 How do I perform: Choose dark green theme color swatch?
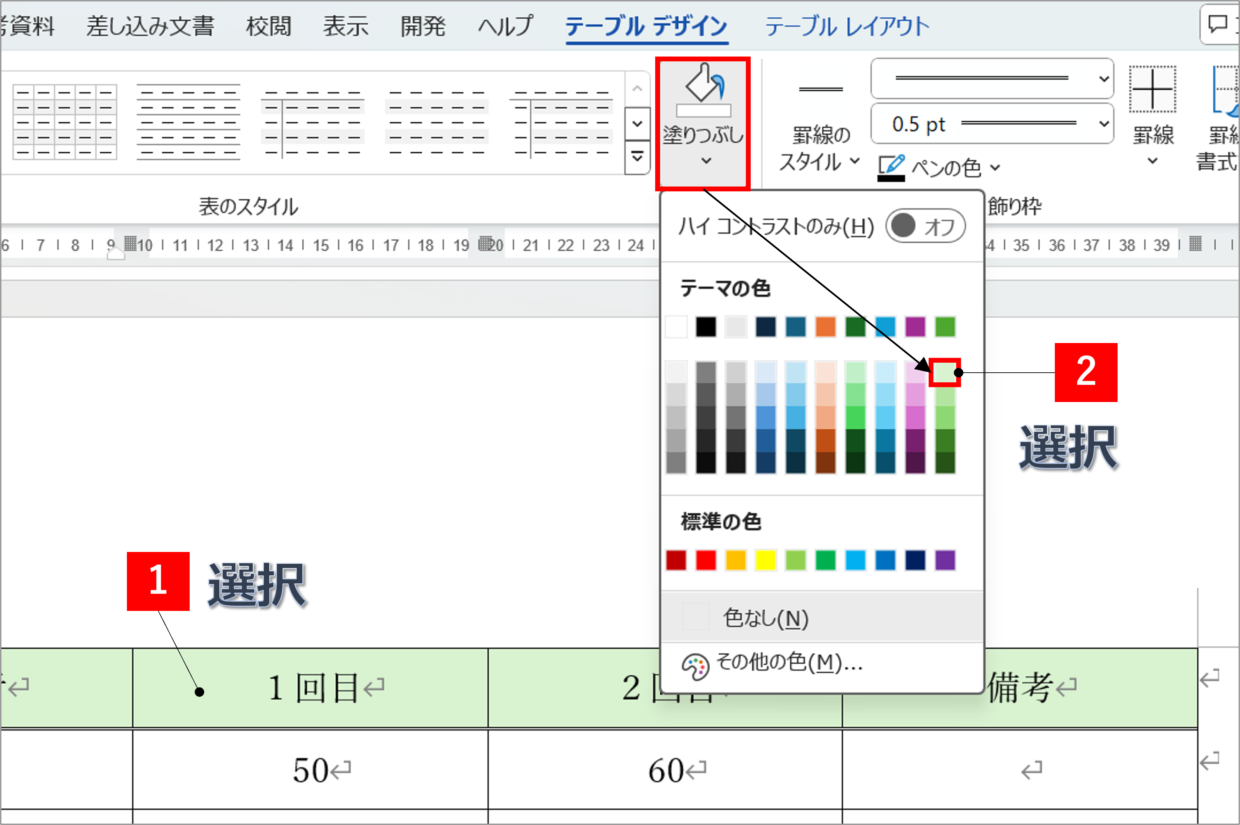tap(855, 326)
